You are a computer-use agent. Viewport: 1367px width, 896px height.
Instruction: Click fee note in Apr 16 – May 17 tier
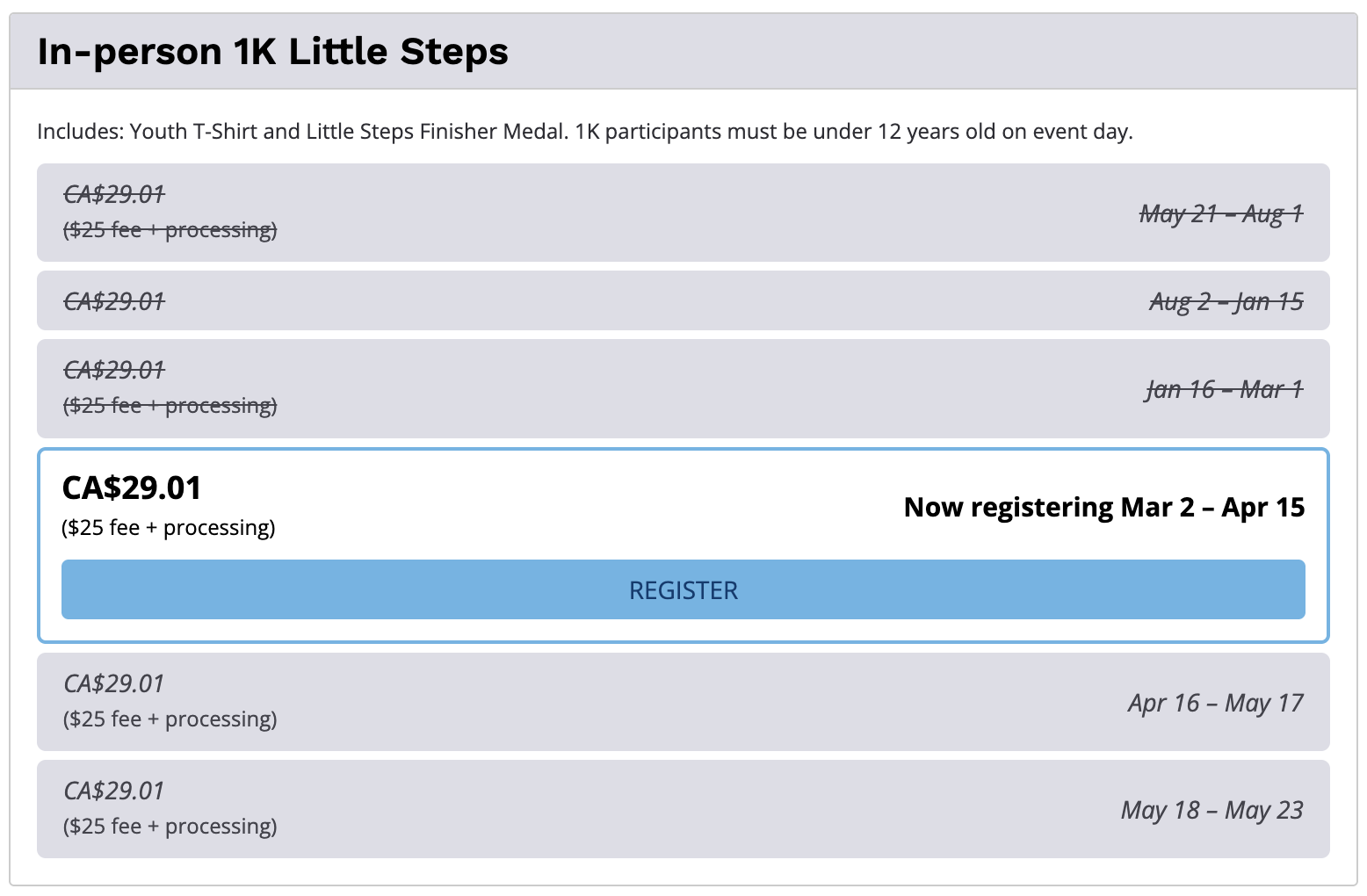(170, 719)
